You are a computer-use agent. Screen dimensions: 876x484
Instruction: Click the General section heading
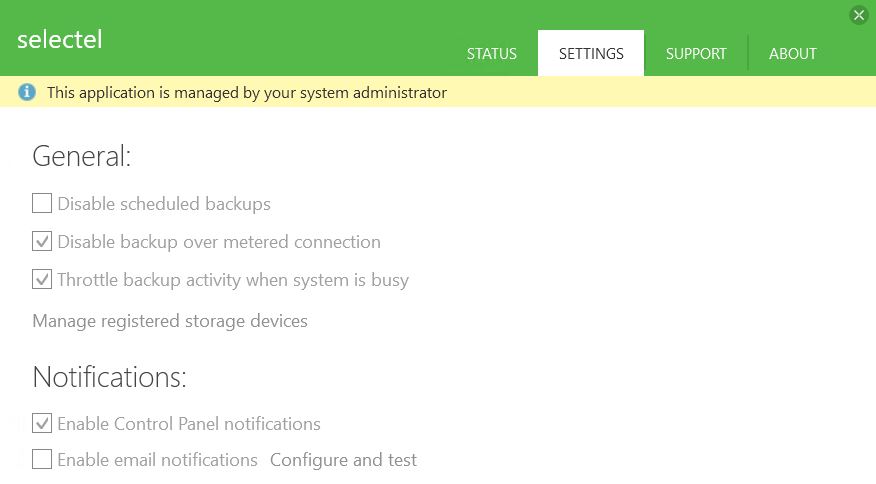coord(82,156)
